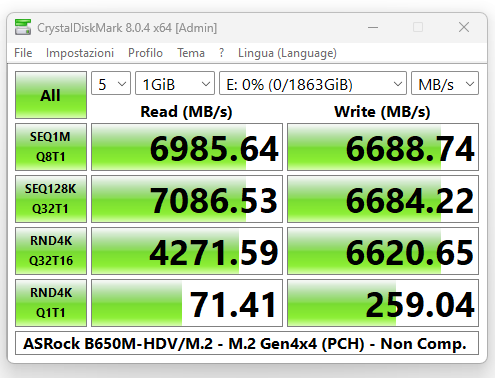
Task: Run the SEQ128K Q32T1 test
Action: (51, 199)
